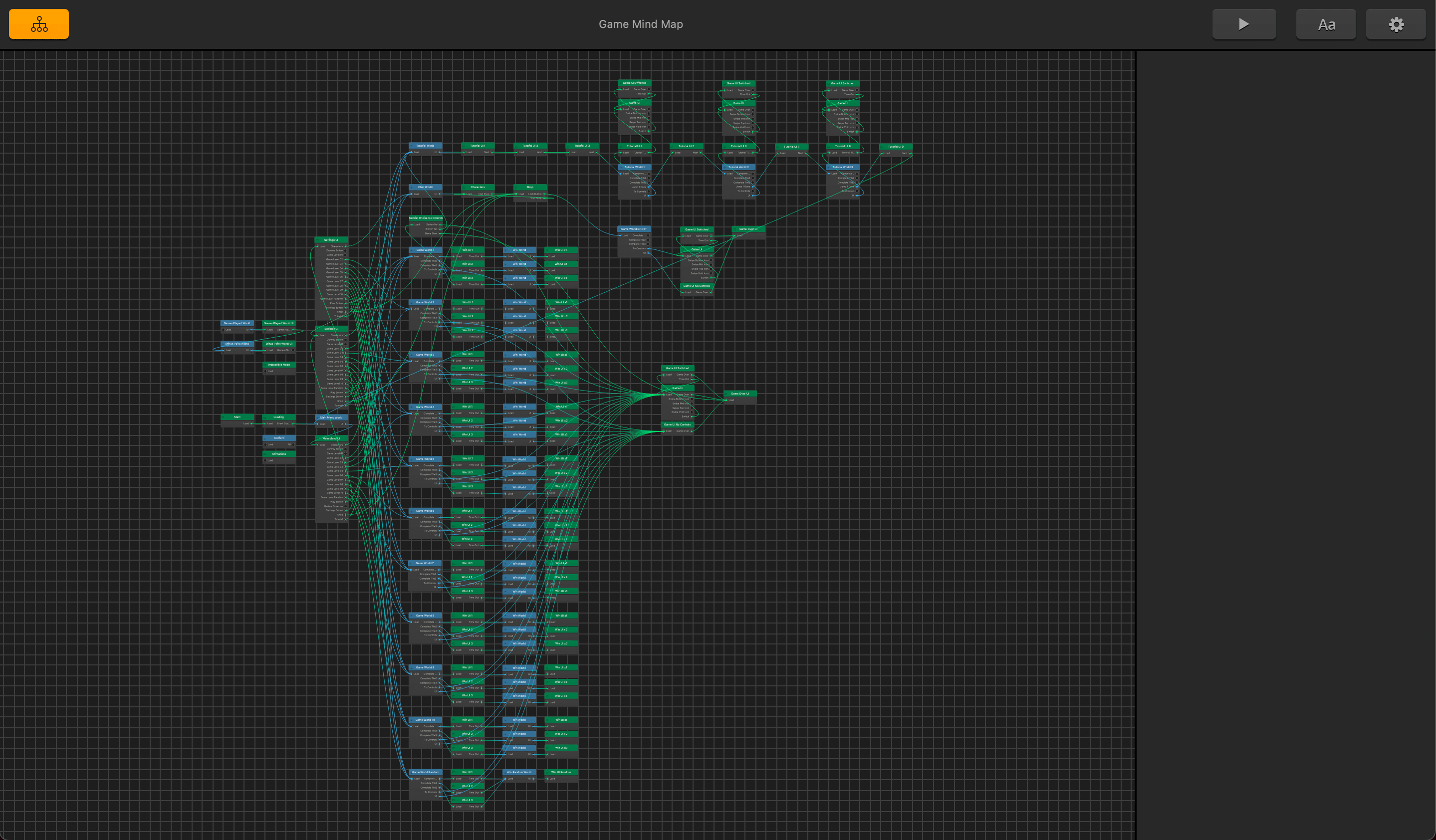Click triangle icon on Main Menu World header
Screen dimensions: 1436x840
pyautogui.click(x=318, y=418)
